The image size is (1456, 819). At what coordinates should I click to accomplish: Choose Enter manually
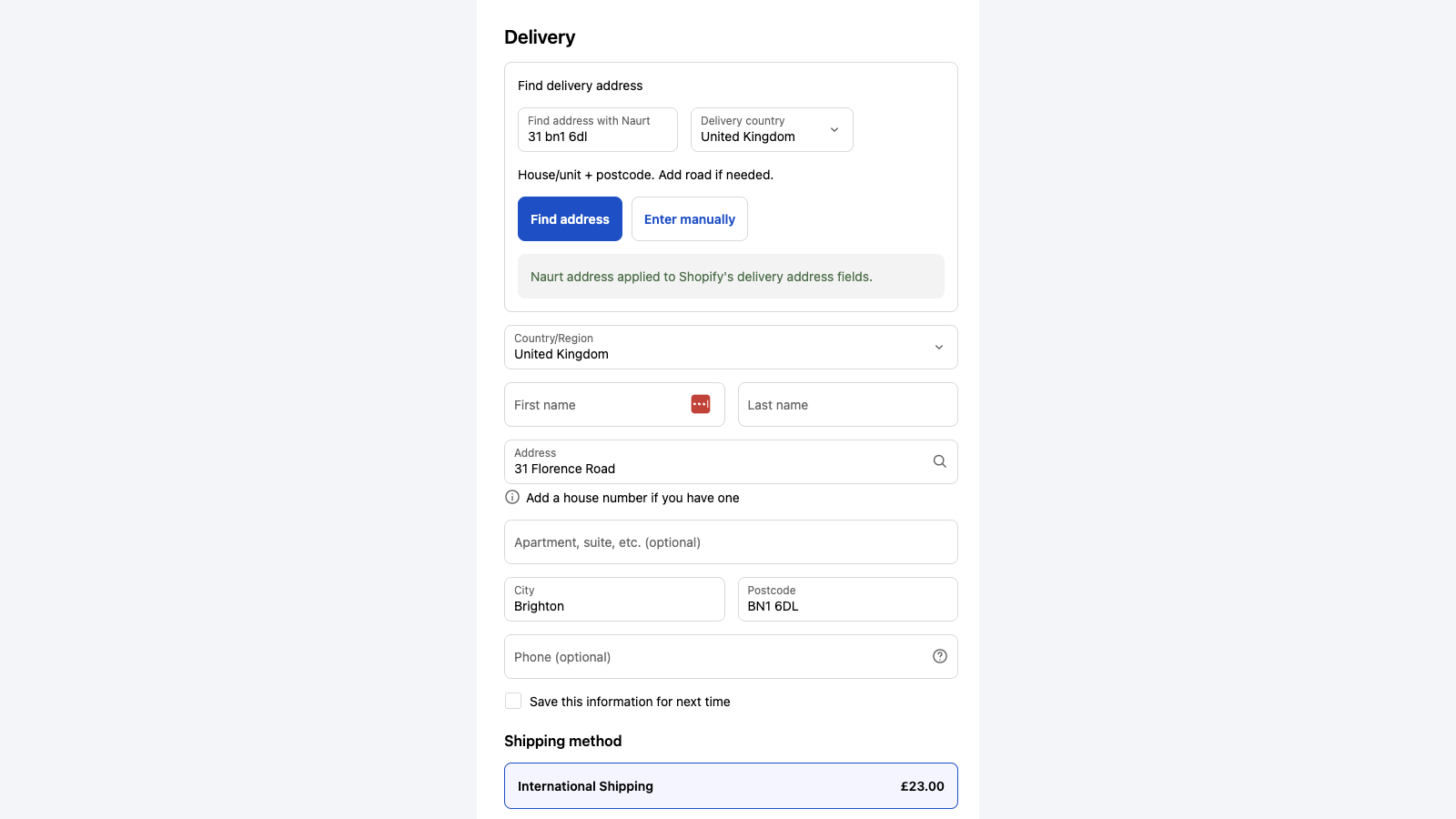point(690,218)
